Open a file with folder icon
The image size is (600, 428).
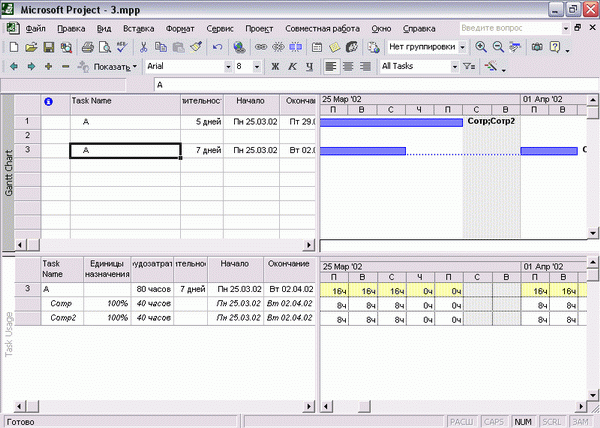click(x=31, y=47)
